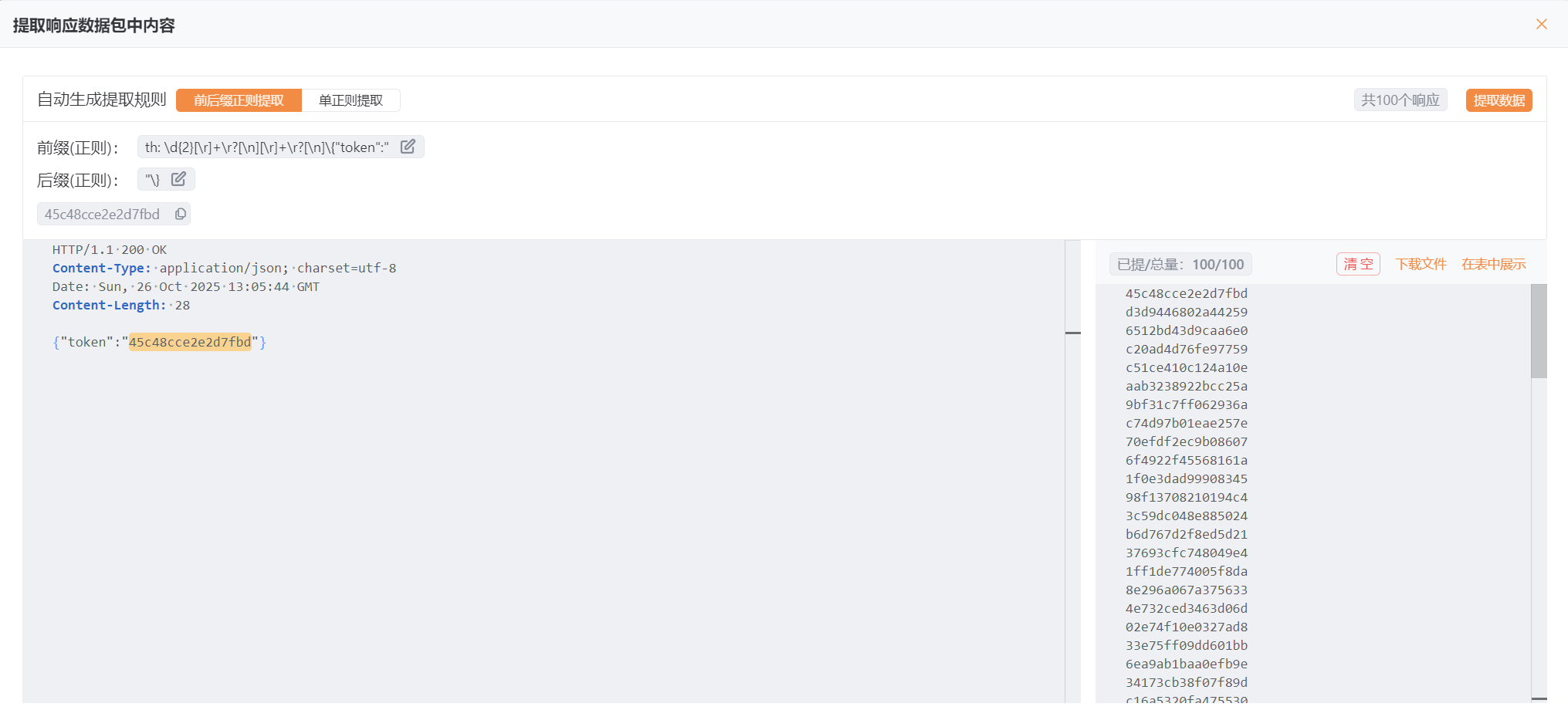The height and width of the screenshot is (727, 1568).
Task: Click the results list scrollbar thumb
Action: pyautogui.click(x=1538, y=330)
